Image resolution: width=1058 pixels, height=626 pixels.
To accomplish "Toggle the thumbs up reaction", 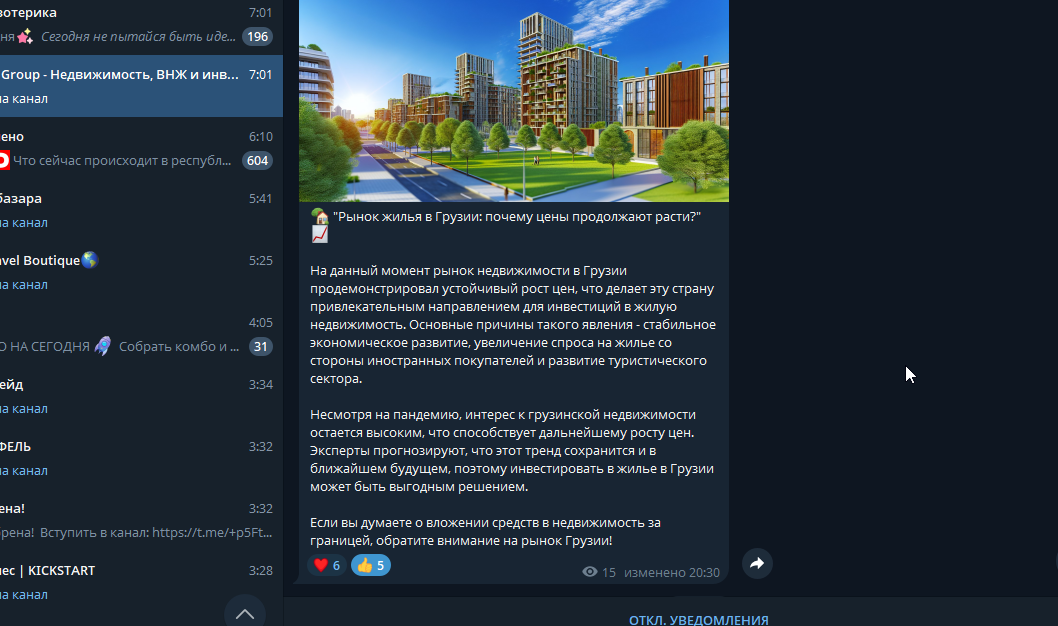I will coord(370,565).
